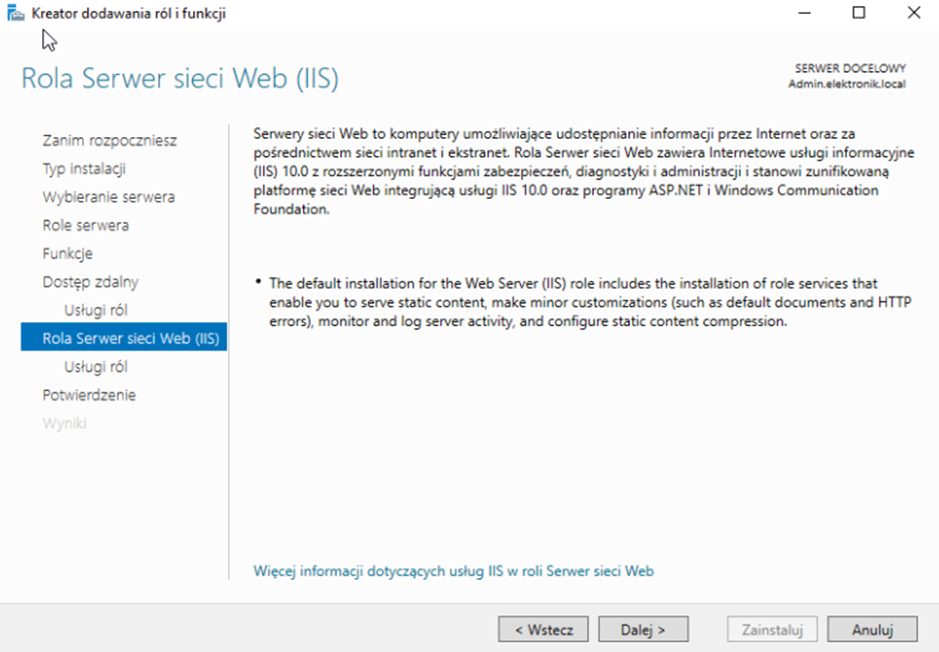
Task: Open the Funkcje page in the sidebar
Action: click(x=67, y=253)
